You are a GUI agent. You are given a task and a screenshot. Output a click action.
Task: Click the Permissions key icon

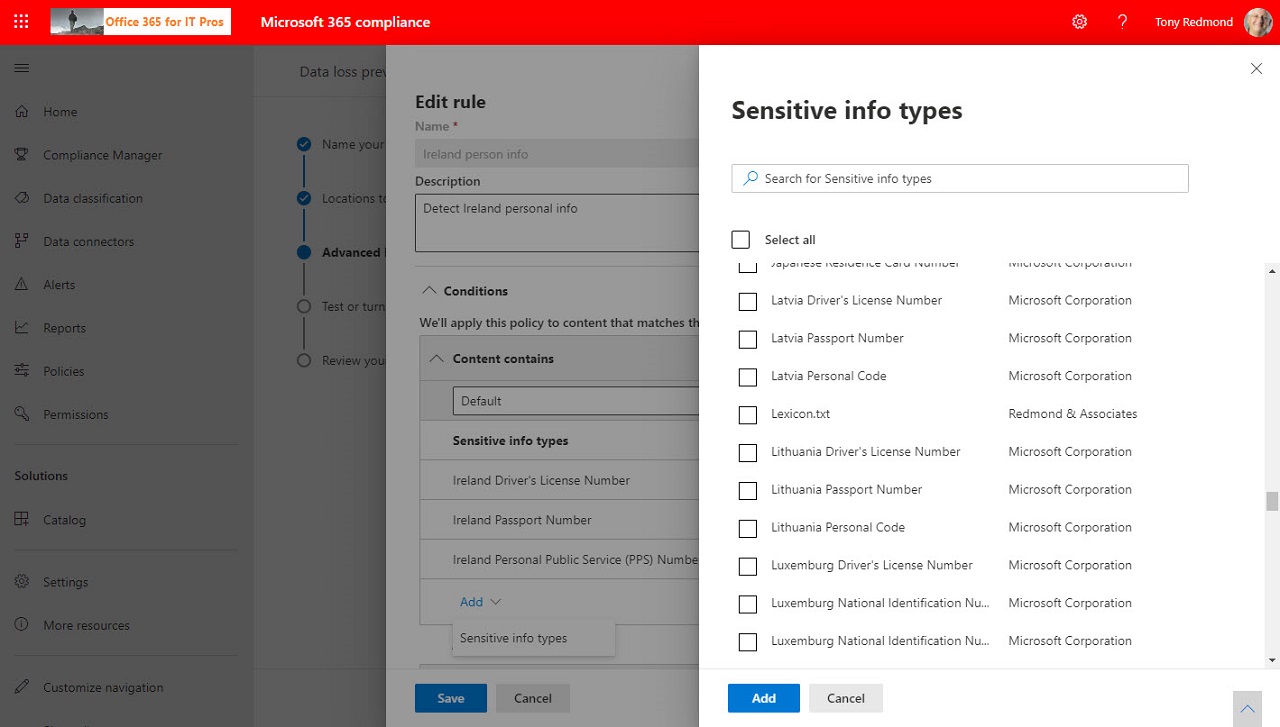tap(22, 414)
